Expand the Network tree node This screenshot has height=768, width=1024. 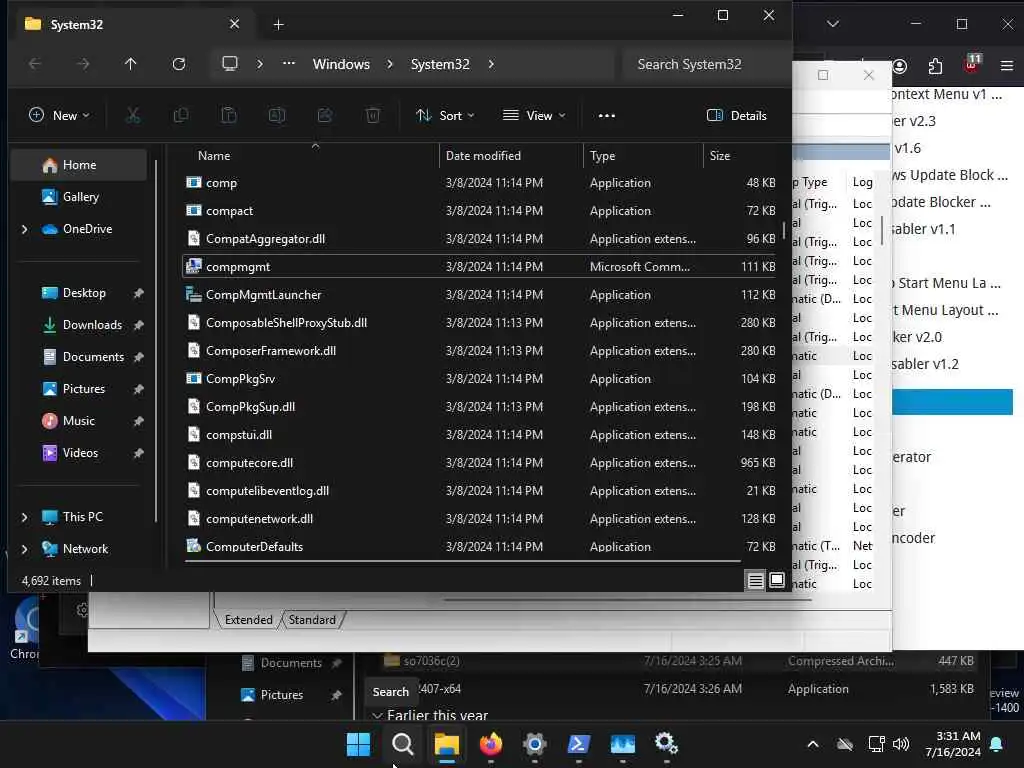[x=25, y=549]
